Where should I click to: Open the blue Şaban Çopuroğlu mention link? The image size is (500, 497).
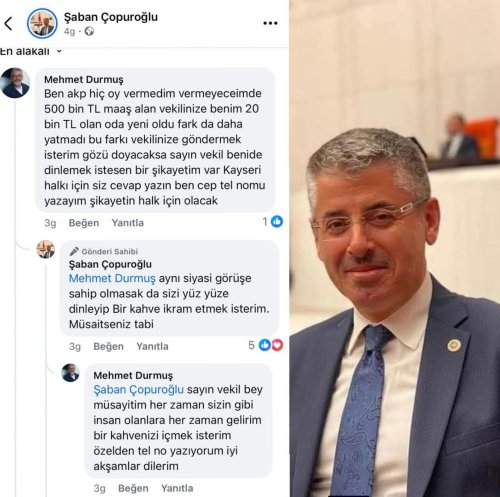click(138, 390)
